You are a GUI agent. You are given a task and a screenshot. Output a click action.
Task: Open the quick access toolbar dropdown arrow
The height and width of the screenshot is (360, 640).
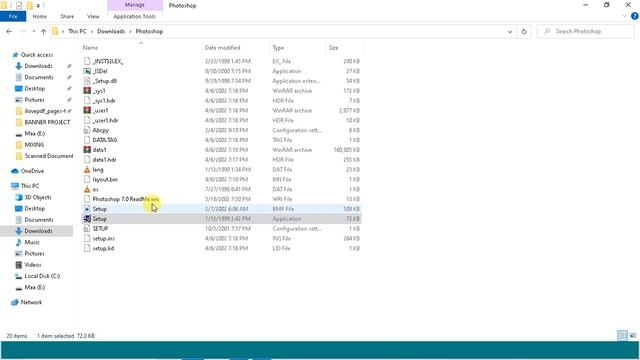[38, 6]
